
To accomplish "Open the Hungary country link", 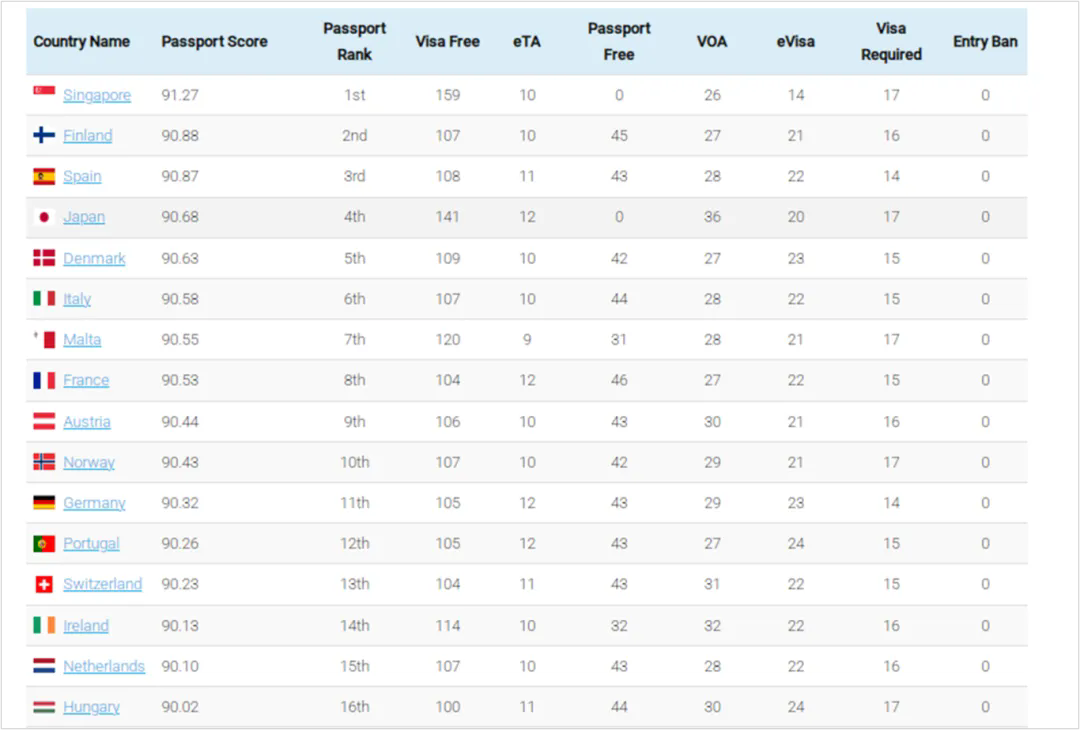I will pyautogui.click(x=92, y=707).
